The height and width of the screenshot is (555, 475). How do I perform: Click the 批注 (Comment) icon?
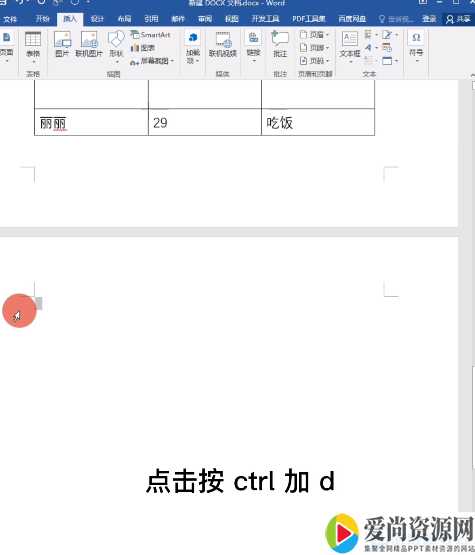[280, 44]
